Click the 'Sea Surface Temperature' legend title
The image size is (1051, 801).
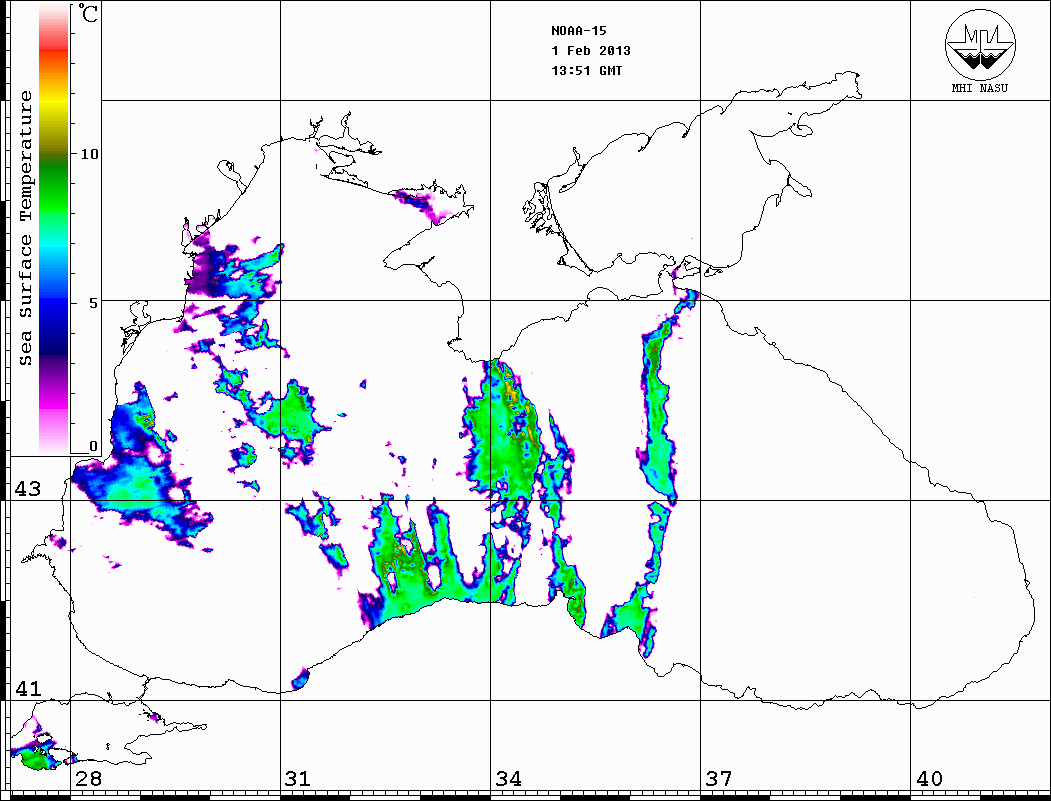[x=26, y=228]
